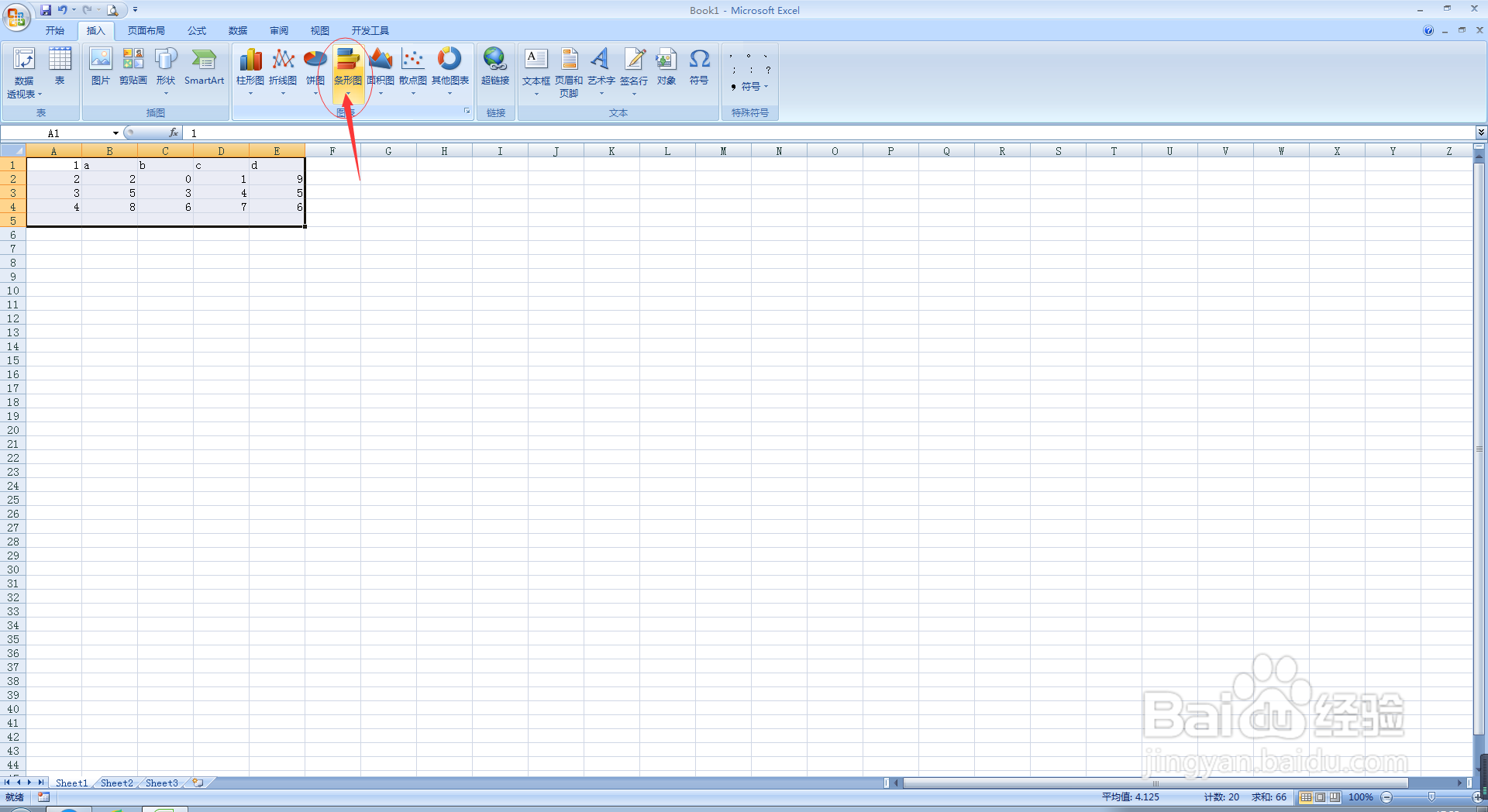The height and width of the screenshot is (812, 1488).
Task: Insert a new worksheet tab
Action: (198, 783)
